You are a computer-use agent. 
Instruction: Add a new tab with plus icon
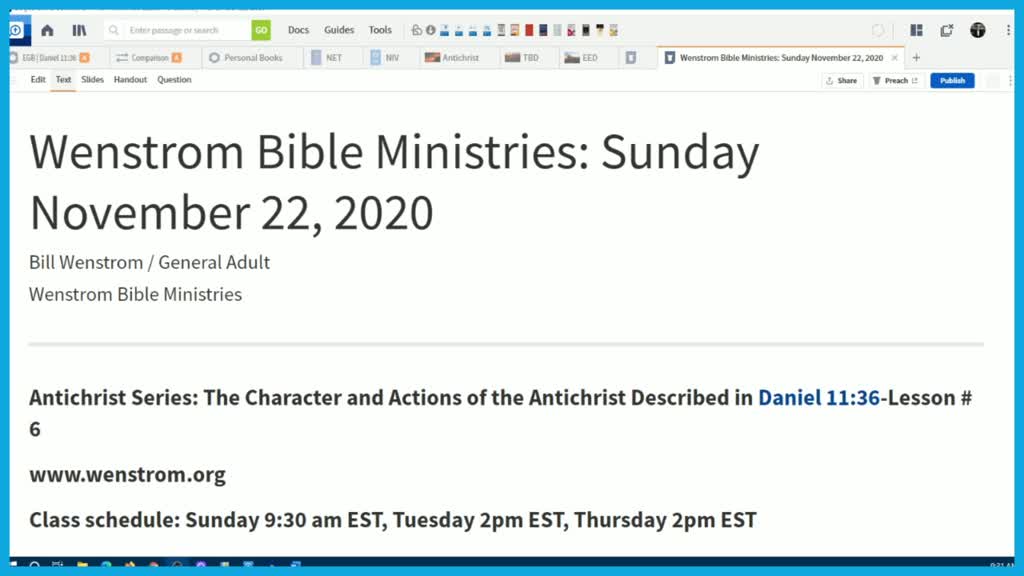[x=916, y=57]
